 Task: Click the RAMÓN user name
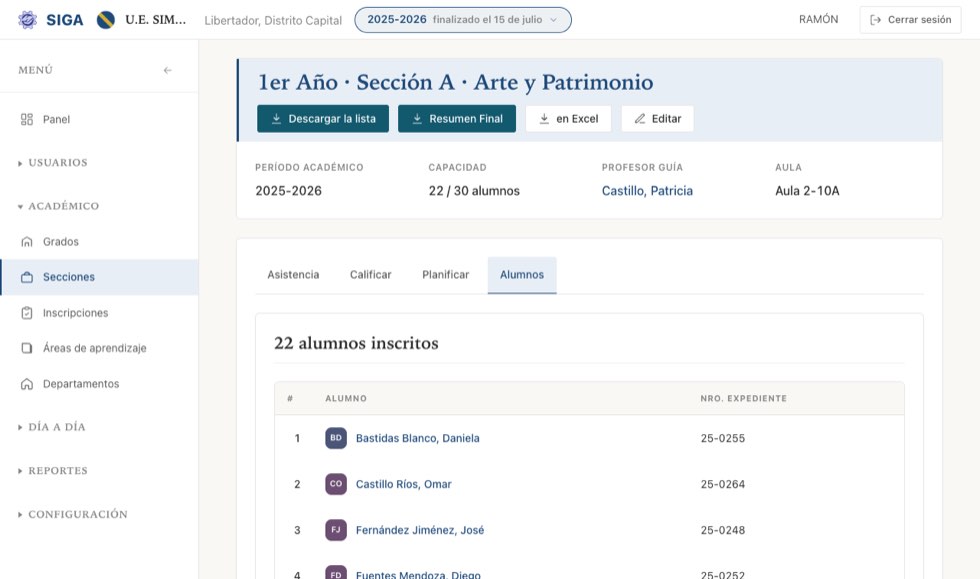(x=818, y=19)
